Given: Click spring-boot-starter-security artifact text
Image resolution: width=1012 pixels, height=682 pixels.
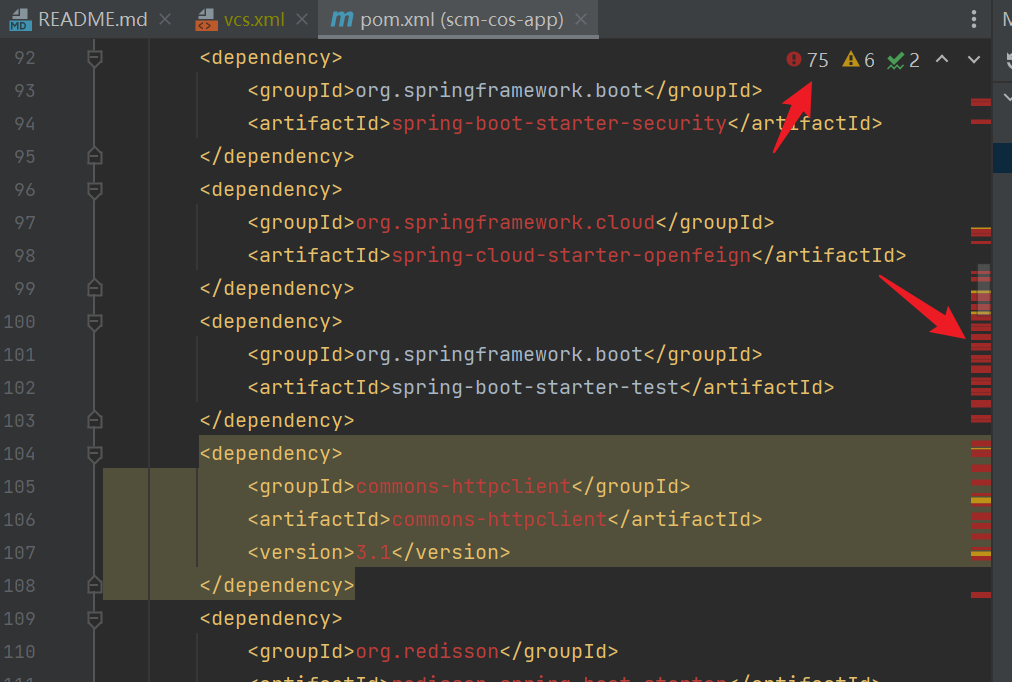Looking at the screenshot, I should [x=559, y=123].
